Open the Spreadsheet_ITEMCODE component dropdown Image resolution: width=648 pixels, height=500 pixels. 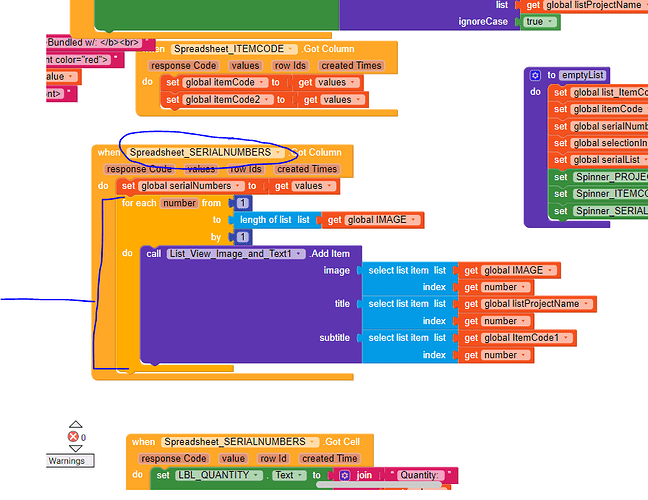coord(291,49)
